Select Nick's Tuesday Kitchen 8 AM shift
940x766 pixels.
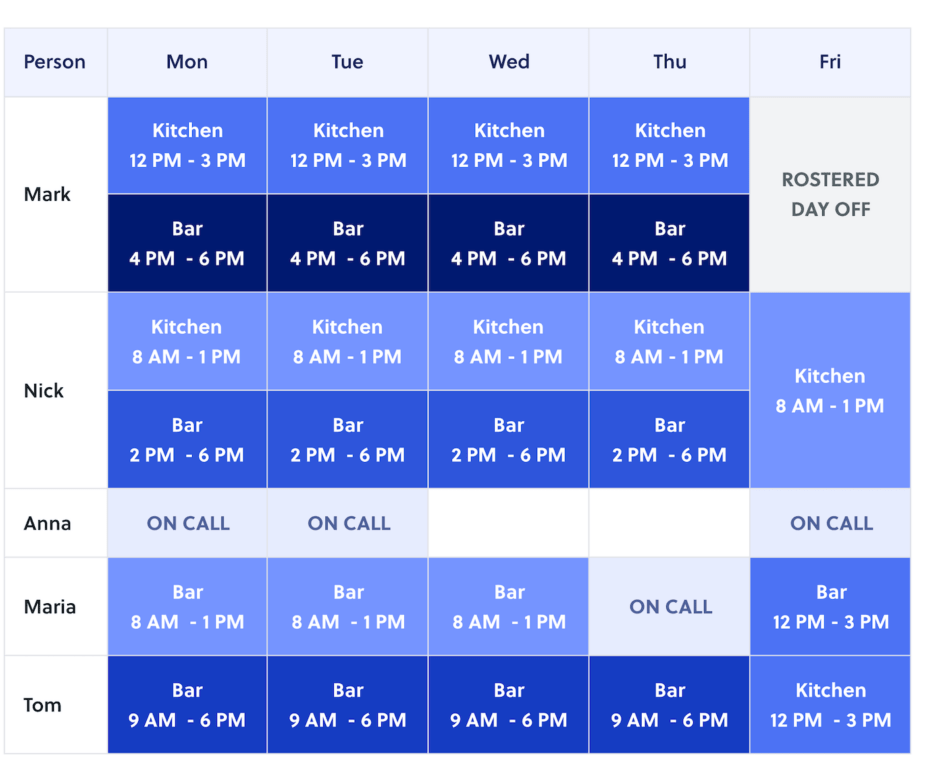348,342
